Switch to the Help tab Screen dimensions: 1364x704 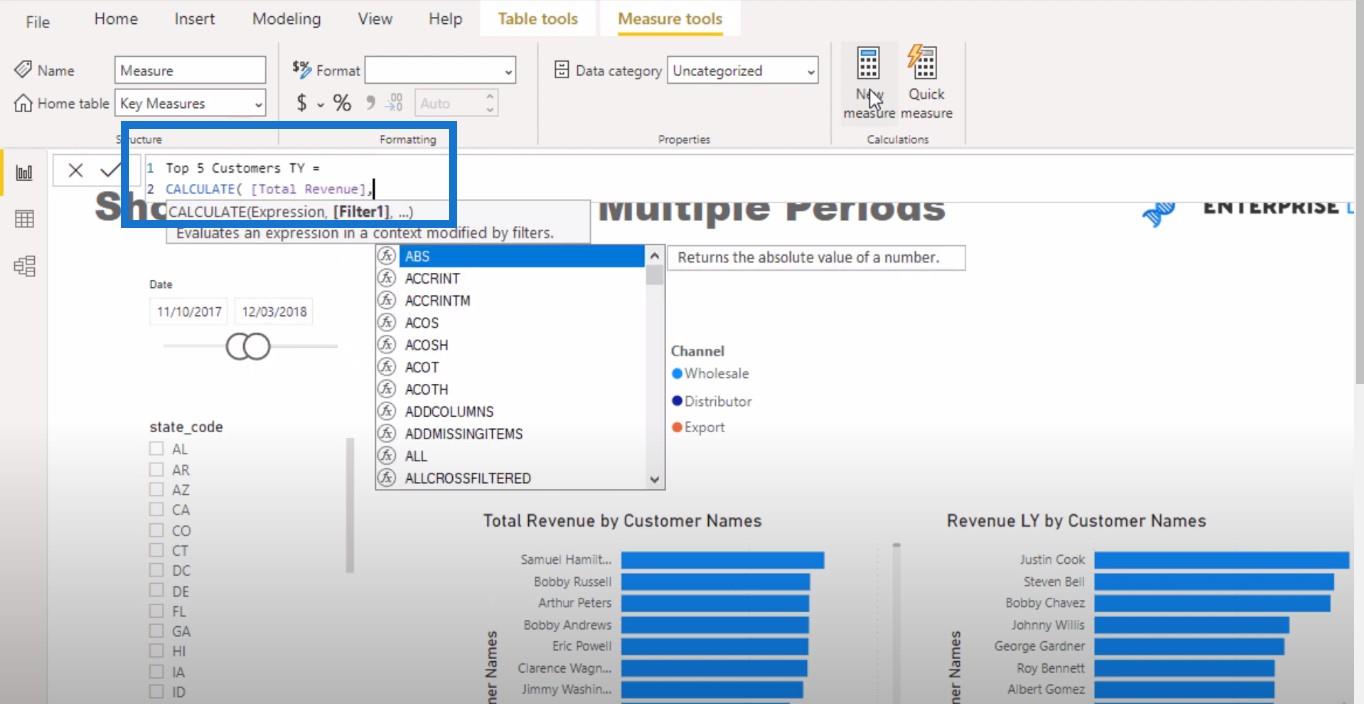pyautogui.click(x=445, y=19)
